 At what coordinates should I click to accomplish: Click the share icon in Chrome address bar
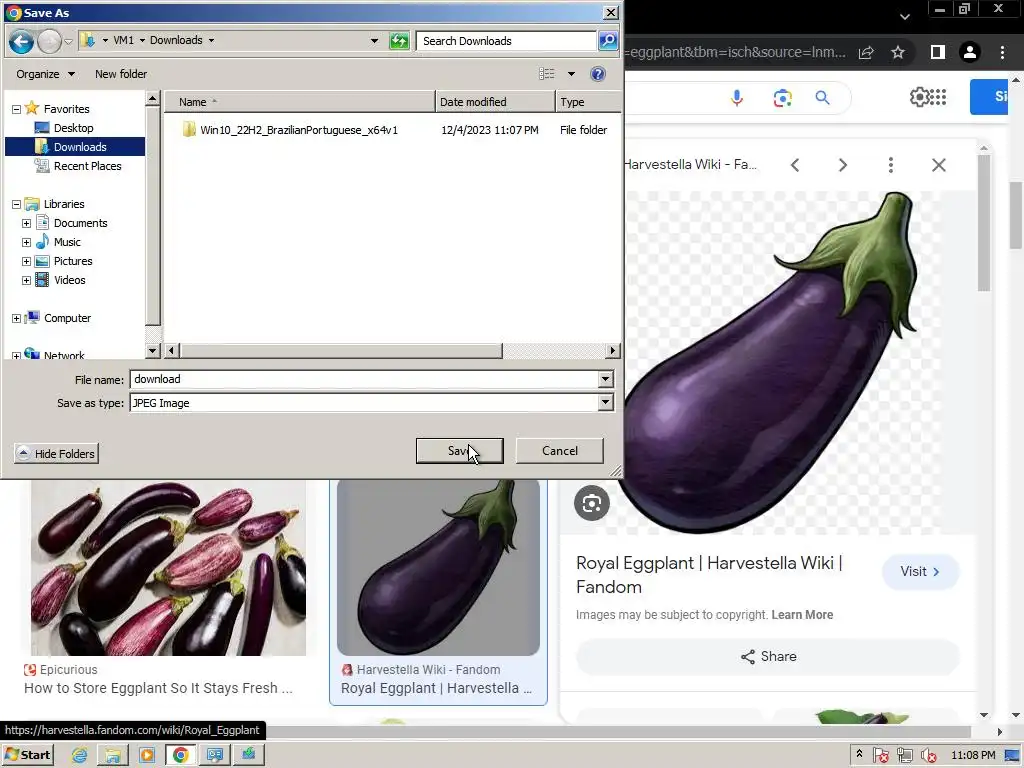click(866, 52)
